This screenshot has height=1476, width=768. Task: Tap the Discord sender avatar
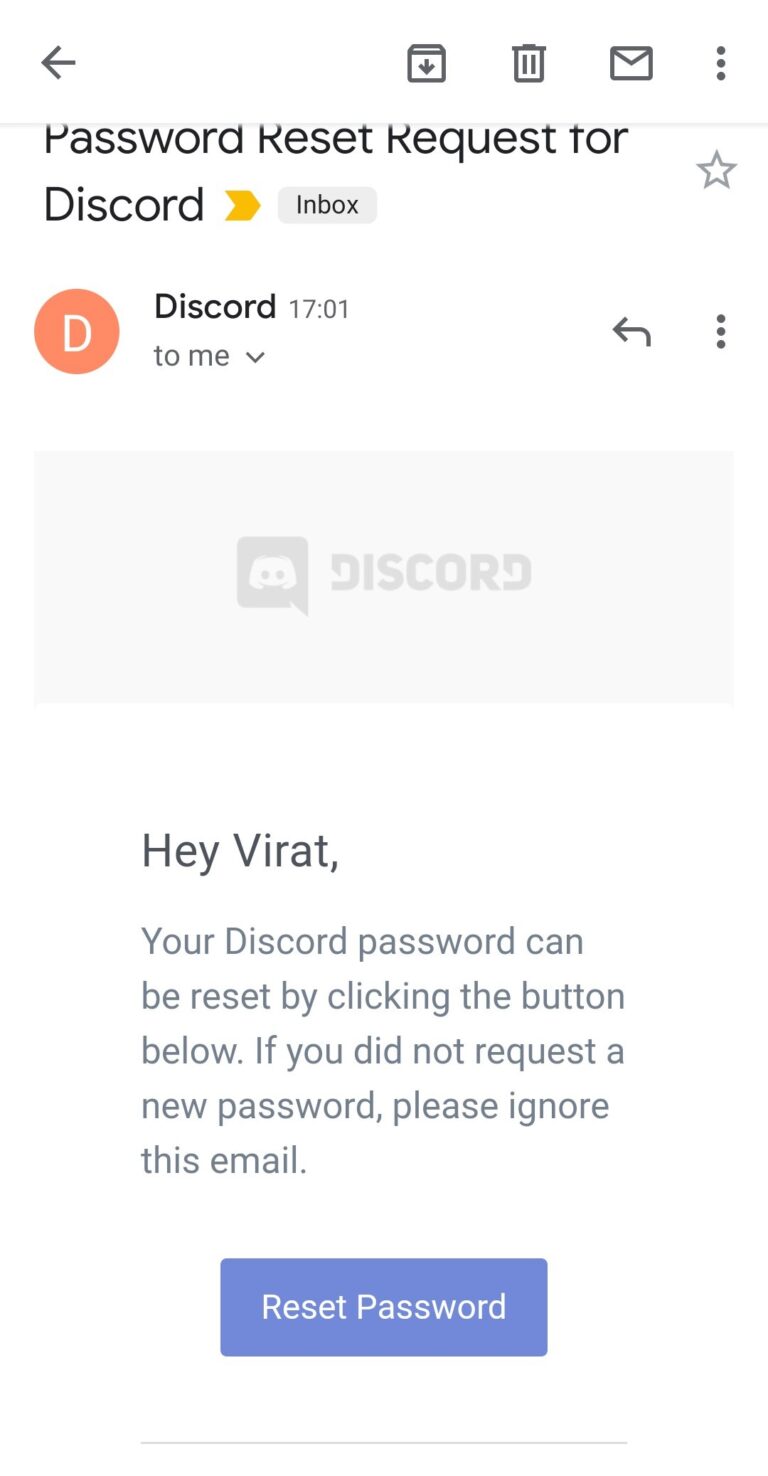pos(77,331)
